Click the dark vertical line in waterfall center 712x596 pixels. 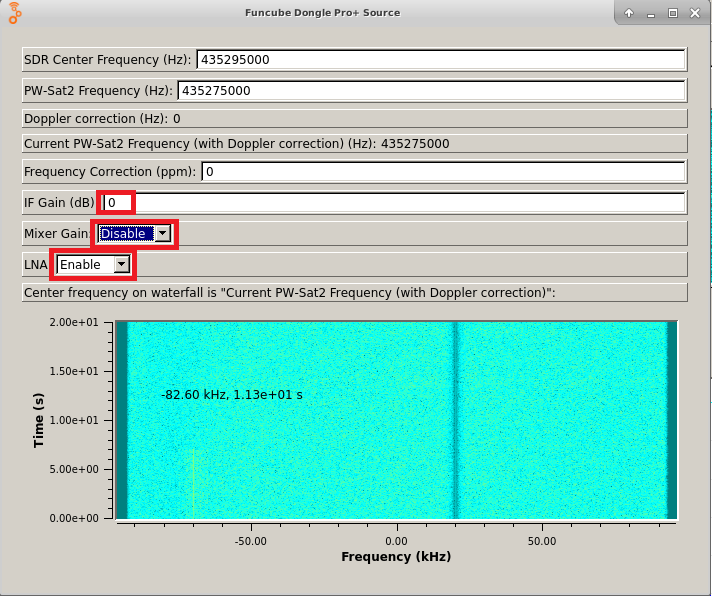[455, 420]
